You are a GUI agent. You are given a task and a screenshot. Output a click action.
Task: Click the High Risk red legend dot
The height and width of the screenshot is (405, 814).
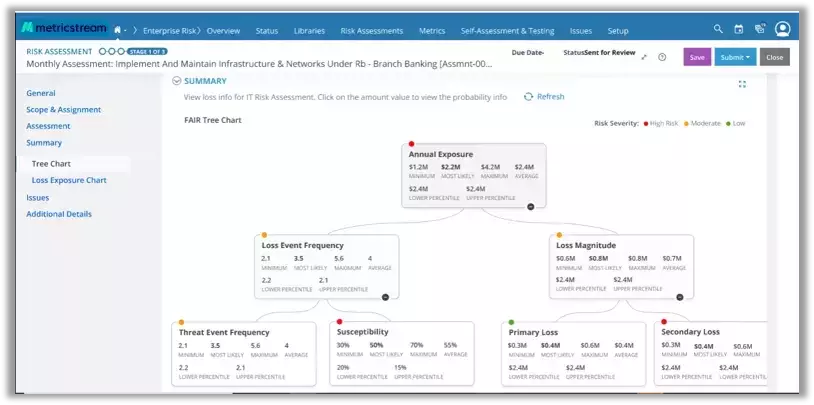coord(646,124)
